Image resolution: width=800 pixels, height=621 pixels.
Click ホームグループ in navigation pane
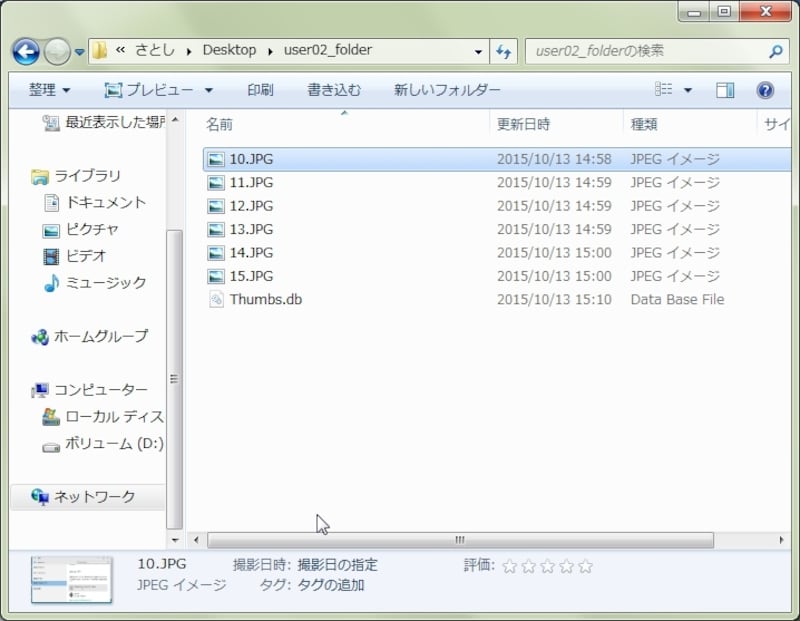coord(100,337)
